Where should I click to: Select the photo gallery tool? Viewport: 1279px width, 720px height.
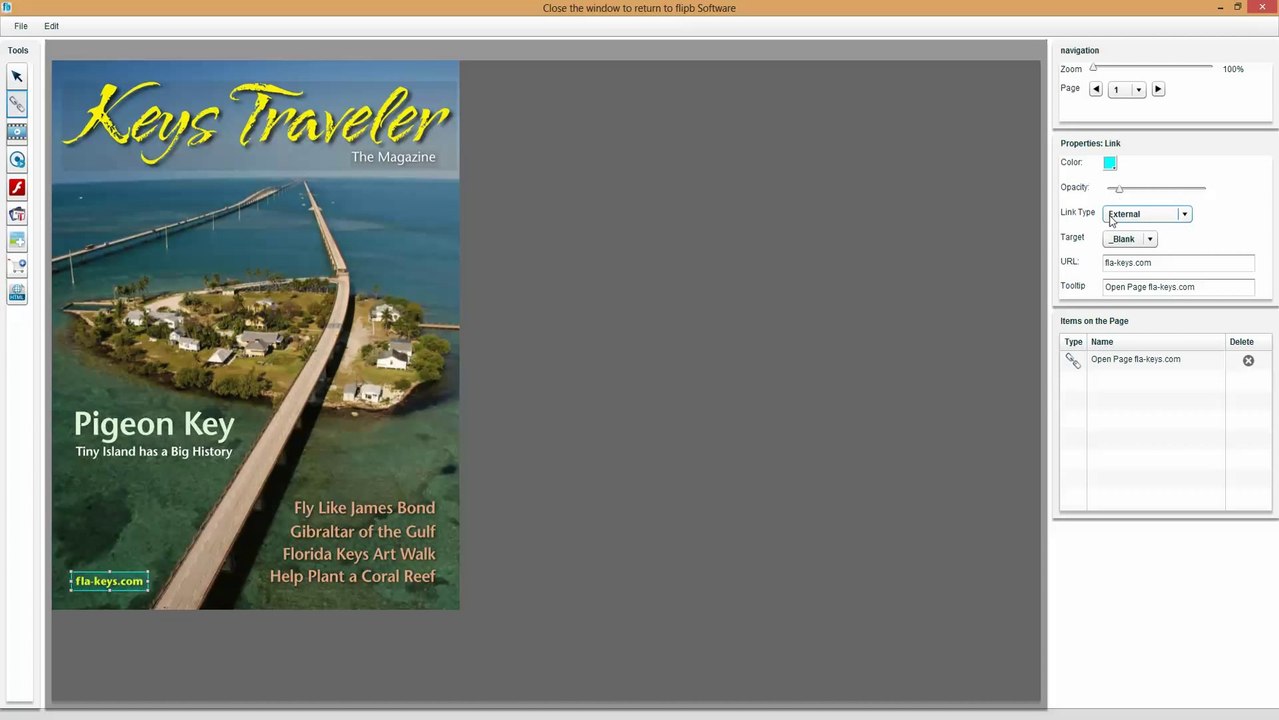pos(17,214)
